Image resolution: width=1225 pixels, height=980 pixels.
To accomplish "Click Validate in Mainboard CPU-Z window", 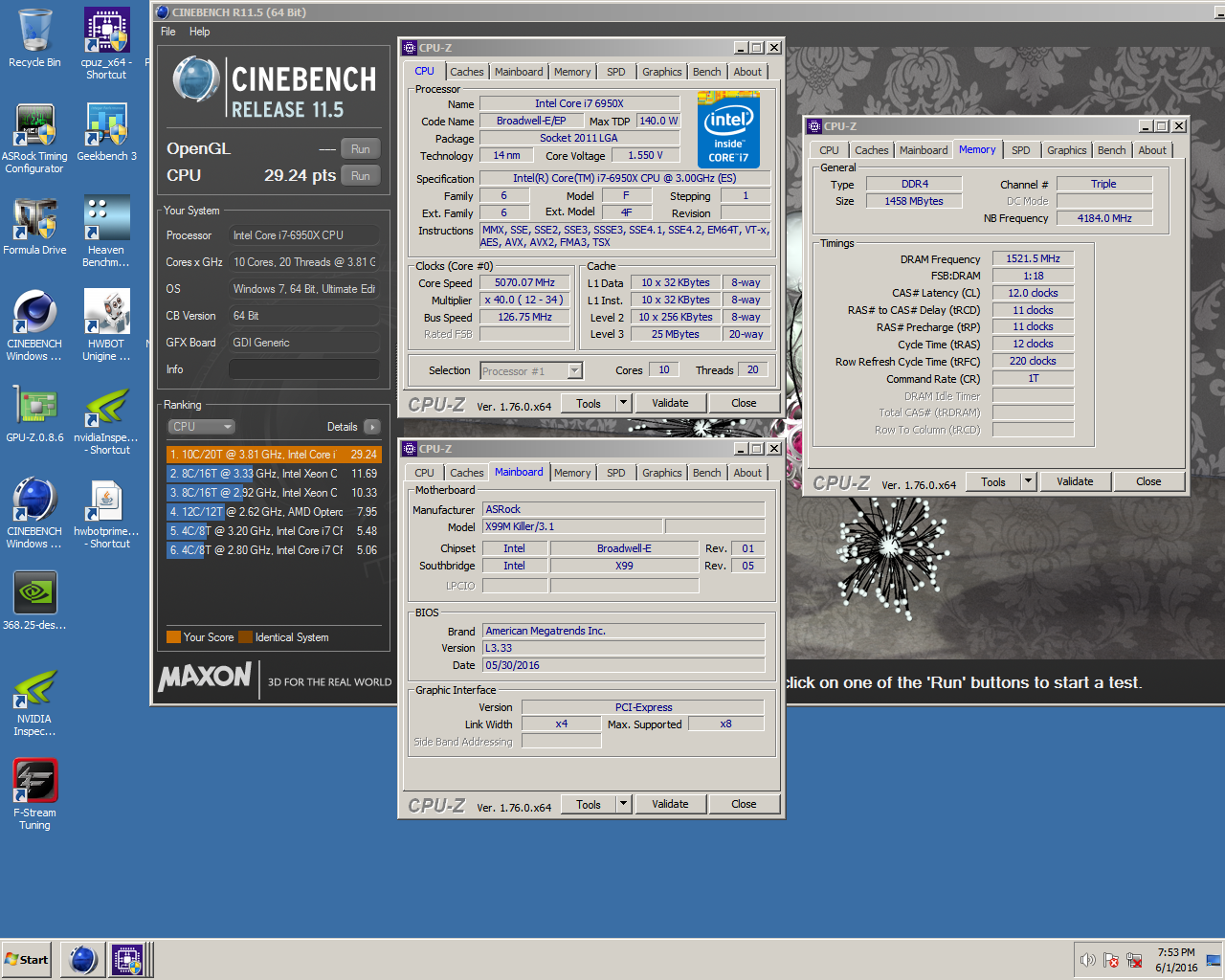I will [x=670, y=804].
